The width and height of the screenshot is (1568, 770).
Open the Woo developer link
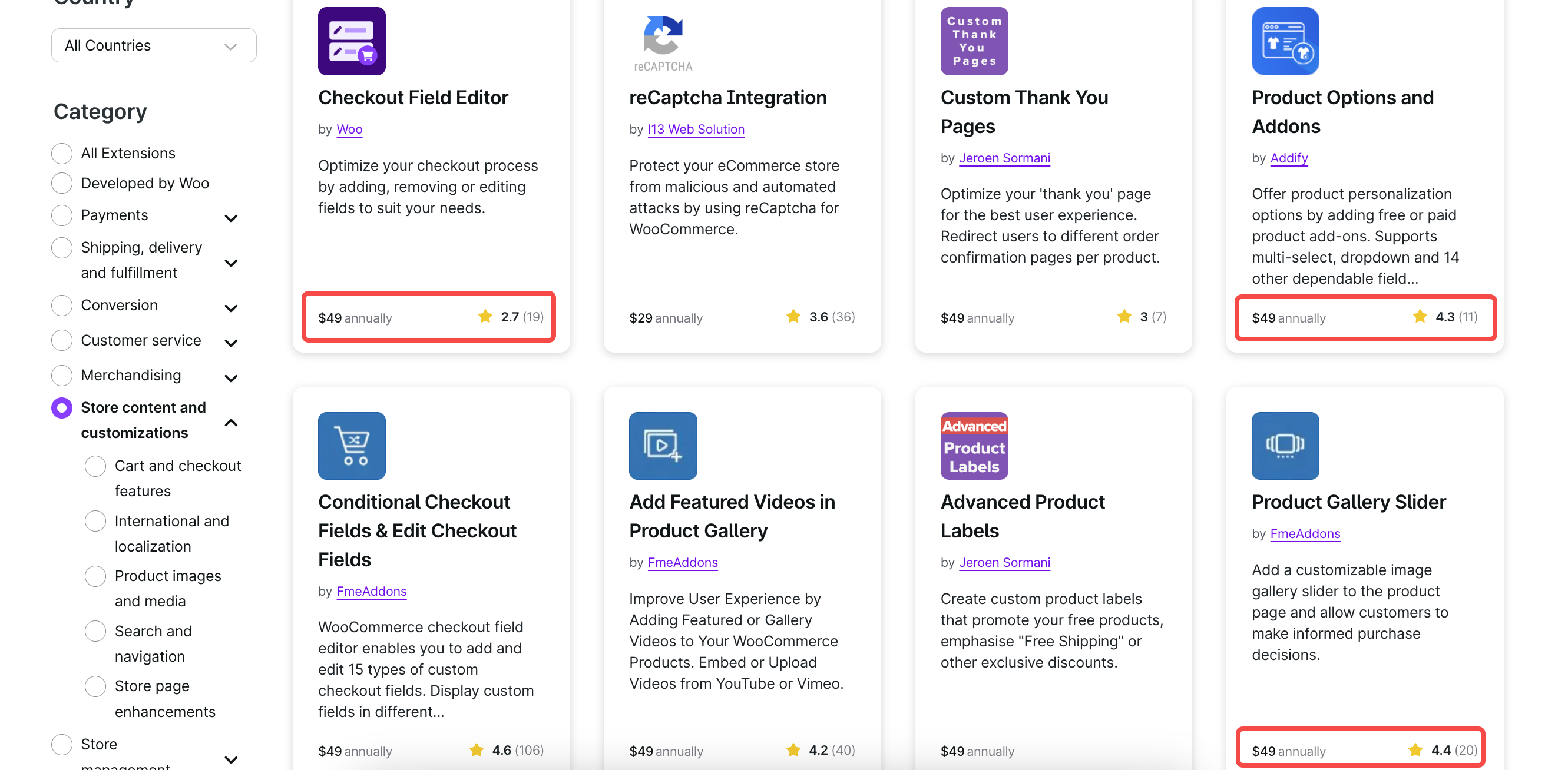[349, 129]
